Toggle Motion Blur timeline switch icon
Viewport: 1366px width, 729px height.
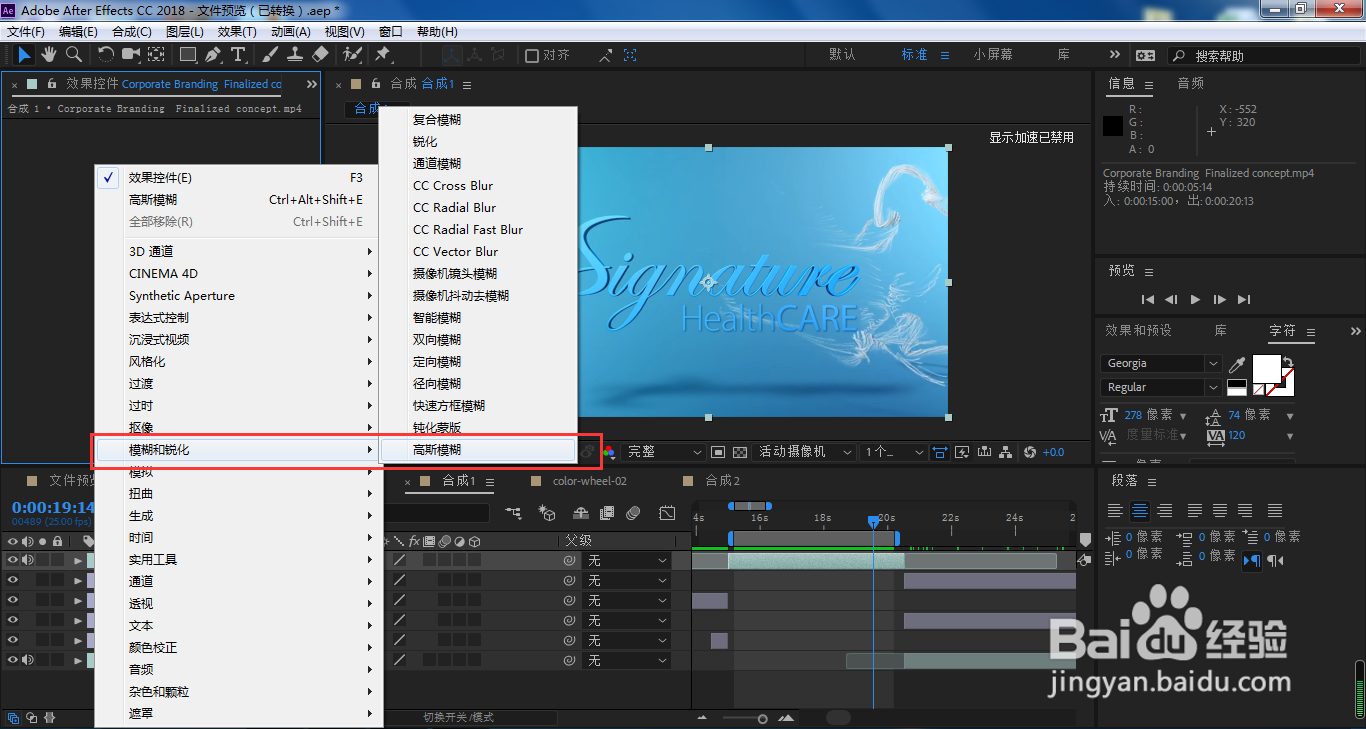(x=633, y=513)
